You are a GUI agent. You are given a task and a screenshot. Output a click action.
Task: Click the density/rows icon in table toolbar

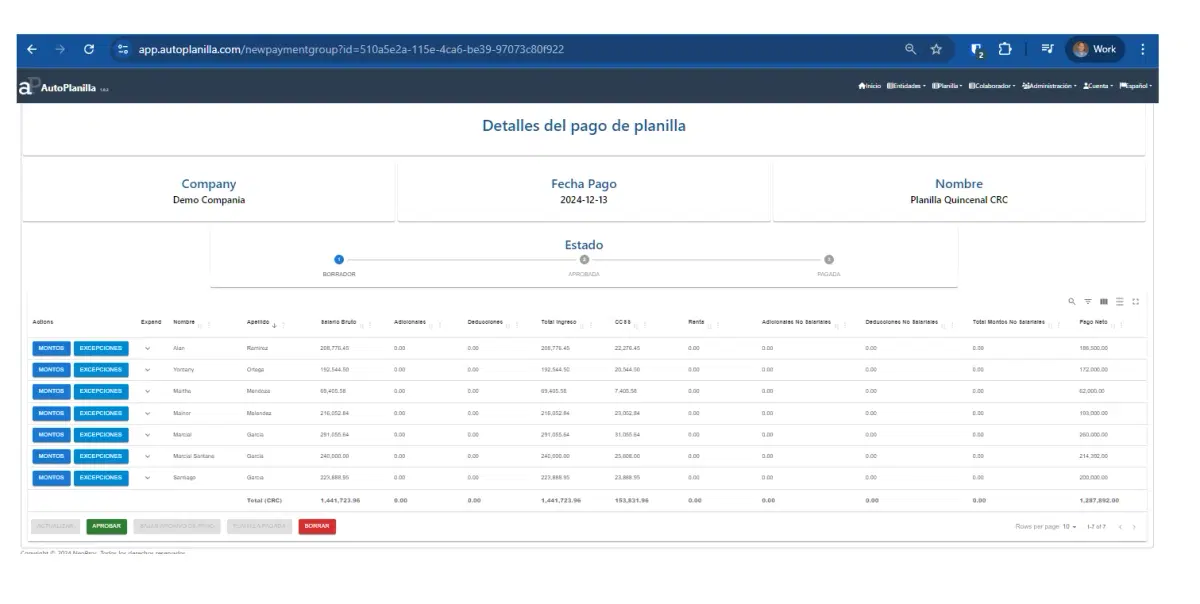(x=1120, y=301)
